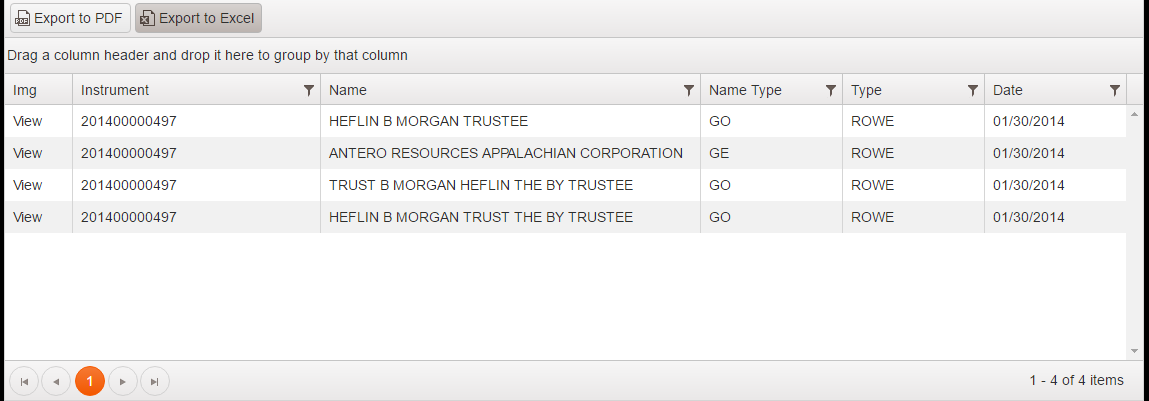Screen dimensions: 1149x401
Task: Jump to the last page
Action: (154, 381)
